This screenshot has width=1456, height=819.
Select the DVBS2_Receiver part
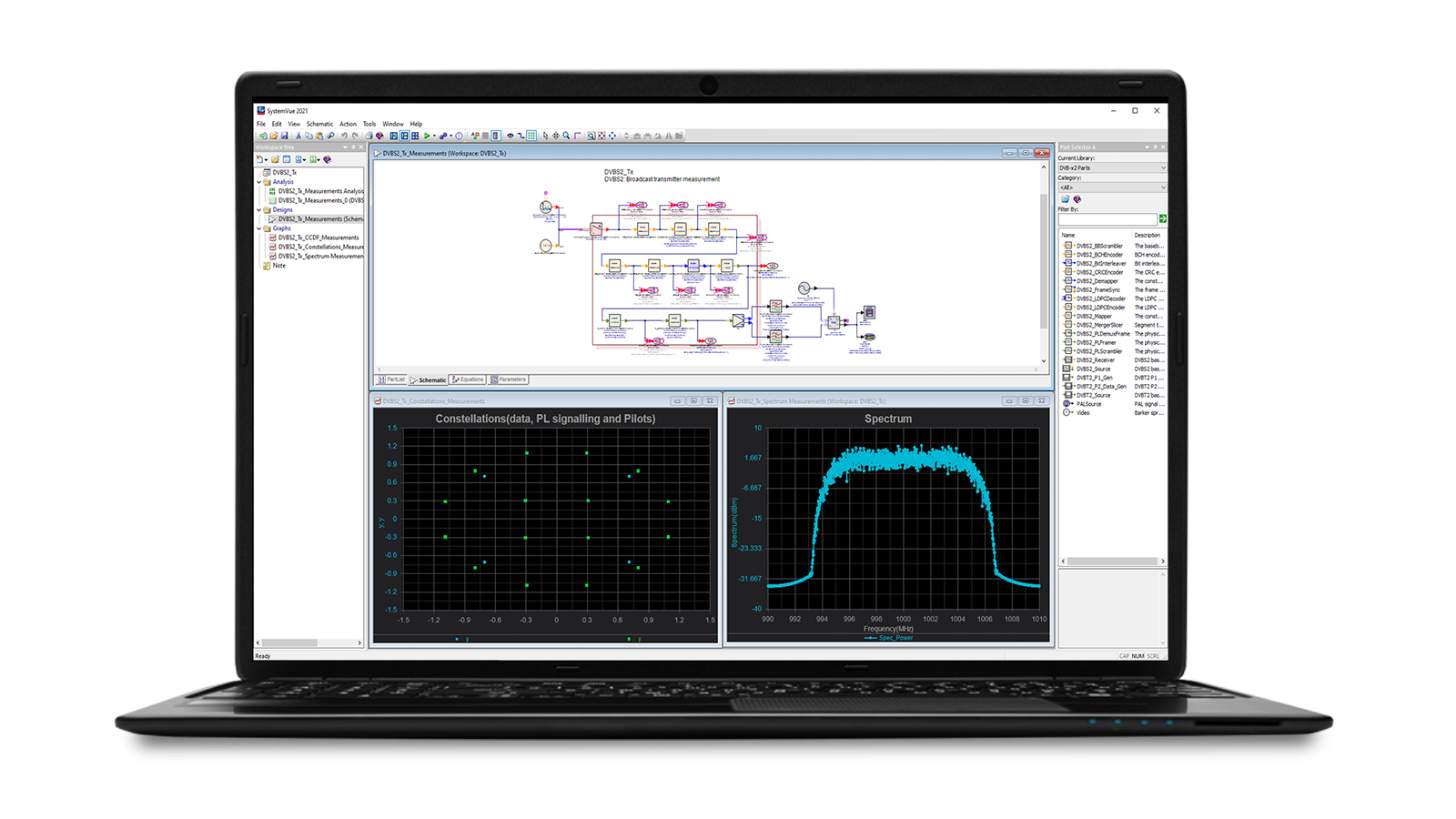[1096, 360]
